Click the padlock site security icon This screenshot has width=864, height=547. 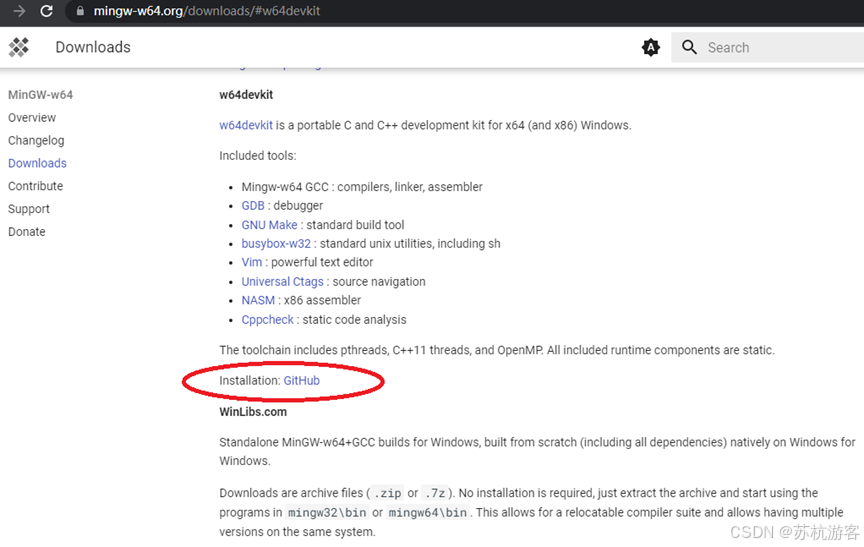(x=80, y=11)
